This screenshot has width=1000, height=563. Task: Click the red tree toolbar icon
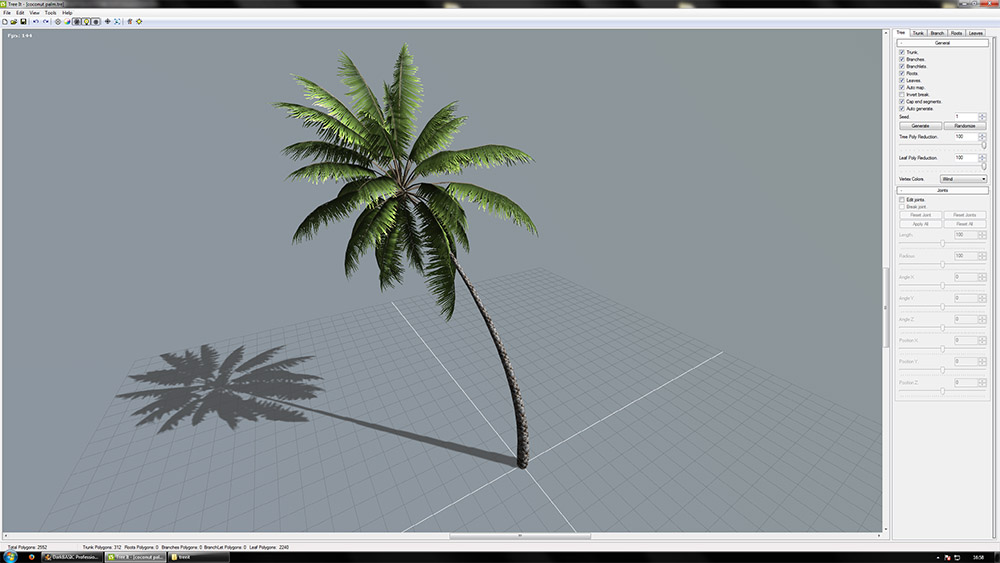pyautogui.click(x=129, y=22)
